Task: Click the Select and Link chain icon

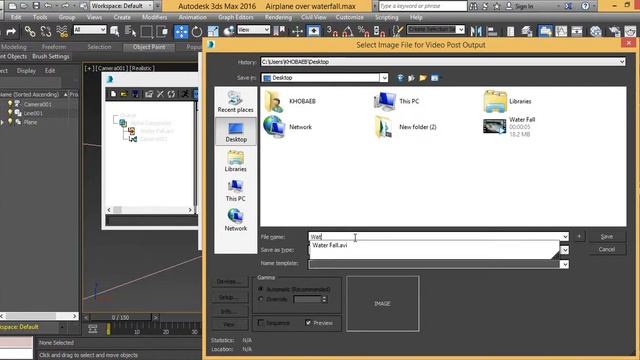Action: (x=29, y=31)
